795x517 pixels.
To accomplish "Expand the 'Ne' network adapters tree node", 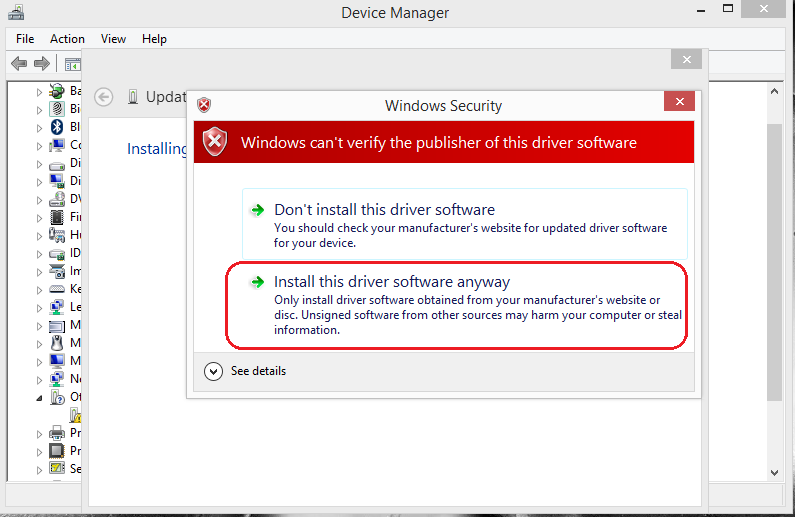I will click(39, 380).
